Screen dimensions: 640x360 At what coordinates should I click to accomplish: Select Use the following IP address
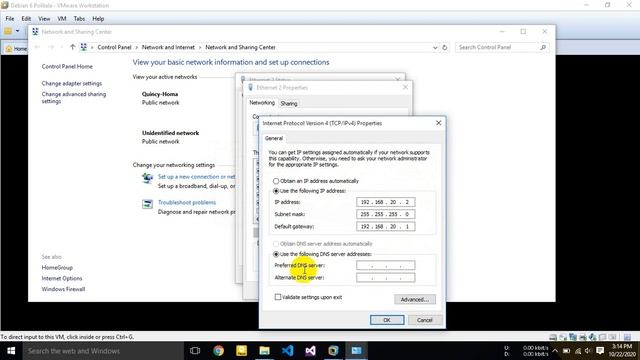pyautogui.click(x=276, y=191)
